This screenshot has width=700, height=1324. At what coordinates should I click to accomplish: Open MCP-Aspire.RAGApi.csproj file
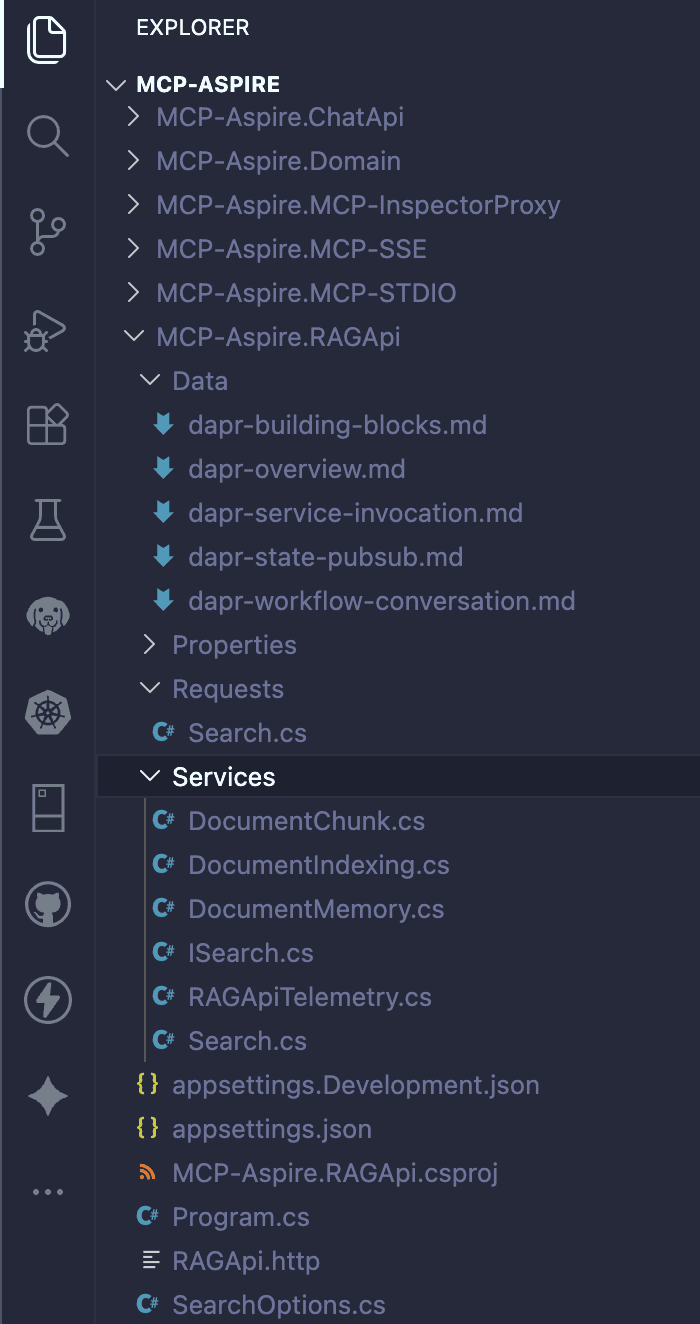pos(335,1173)
